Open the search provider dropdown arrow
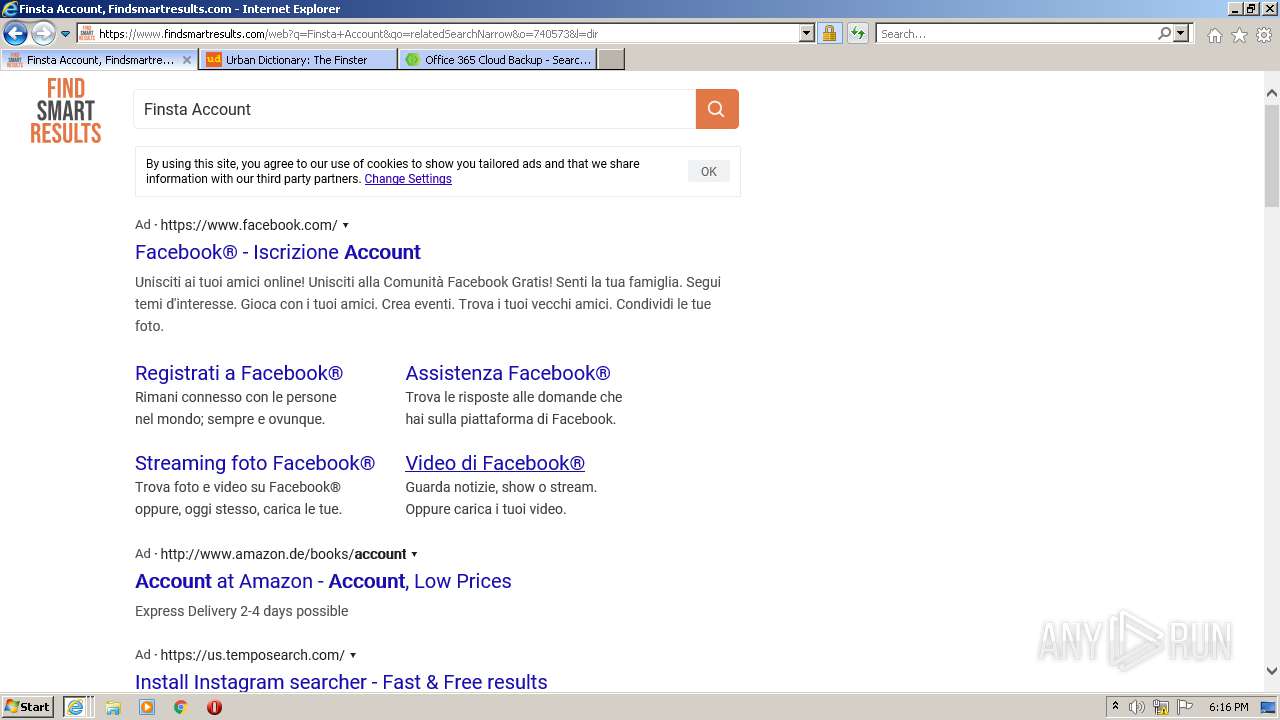Screen dimensions: 1280x720 coord(1181,34)
